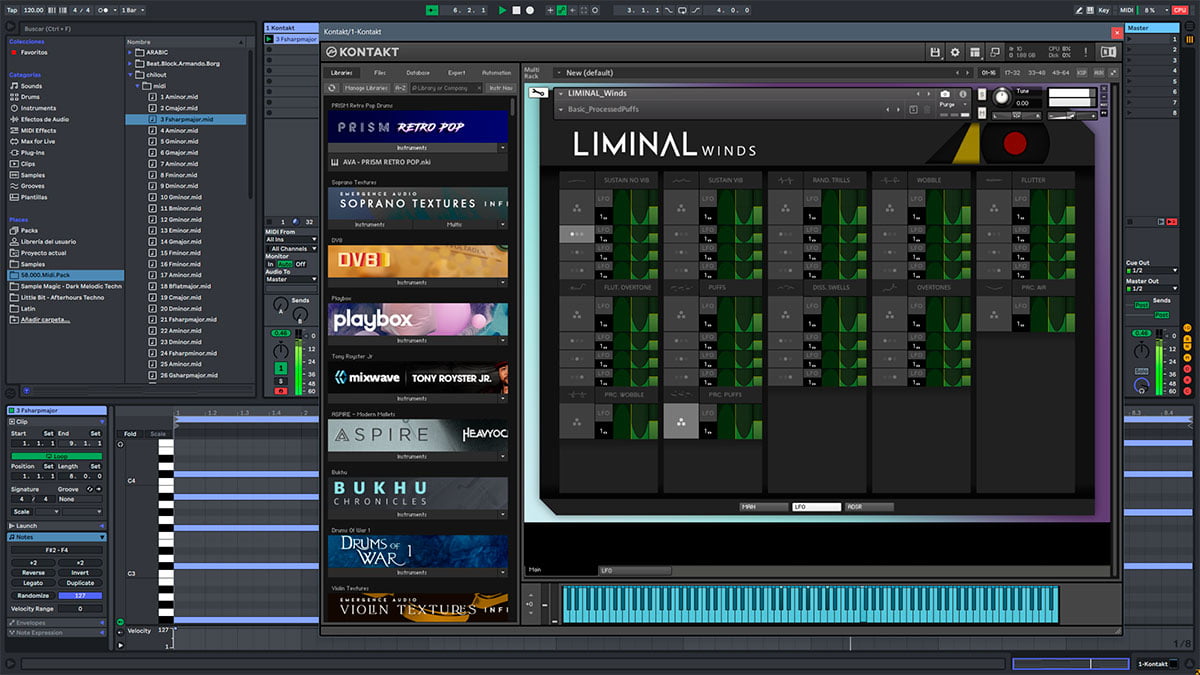Open the Audio To Master dropdown

pyautogui.click(x=290, y=279)
